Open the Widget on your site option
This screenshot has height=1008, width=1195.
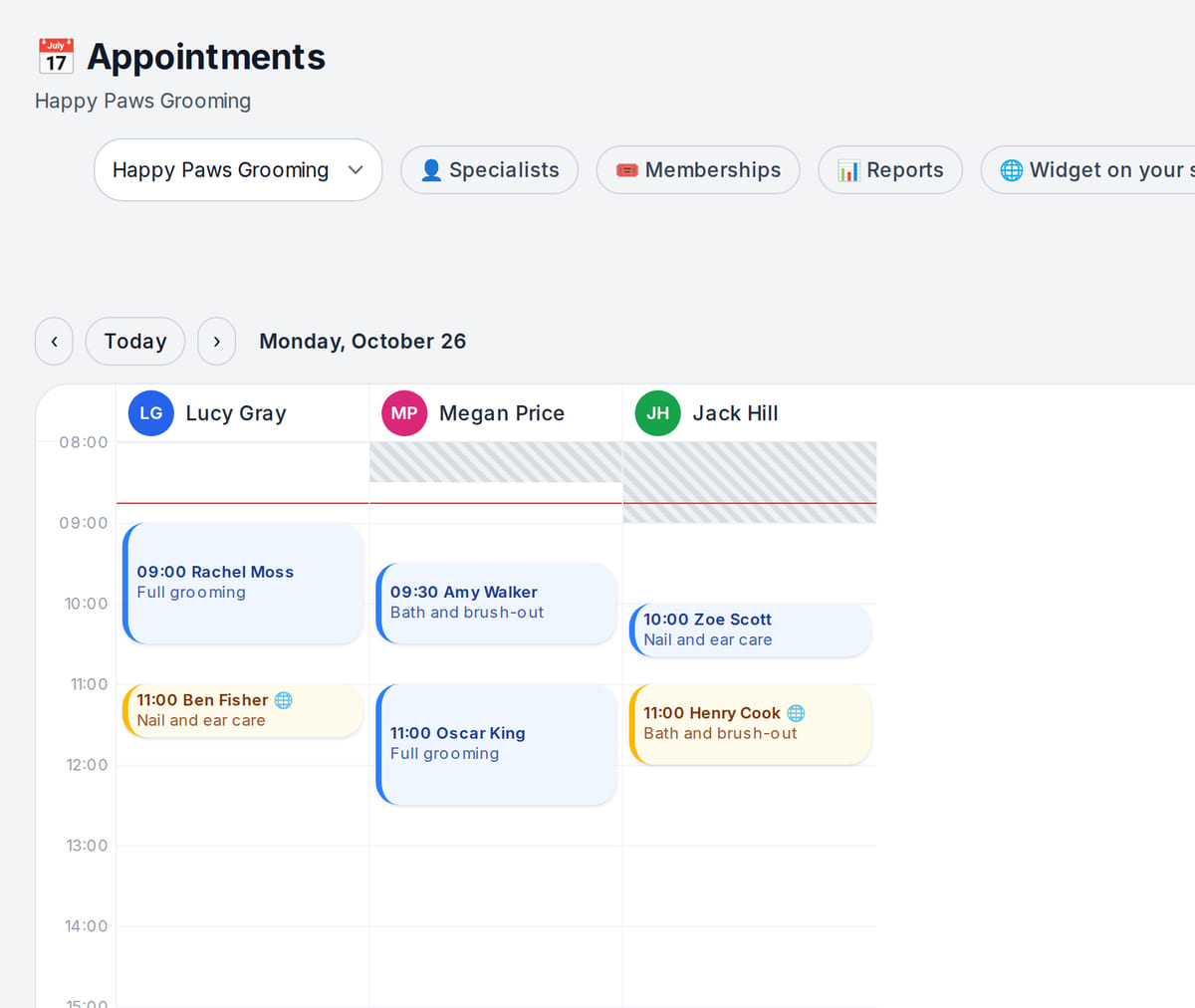point(1088,170)
